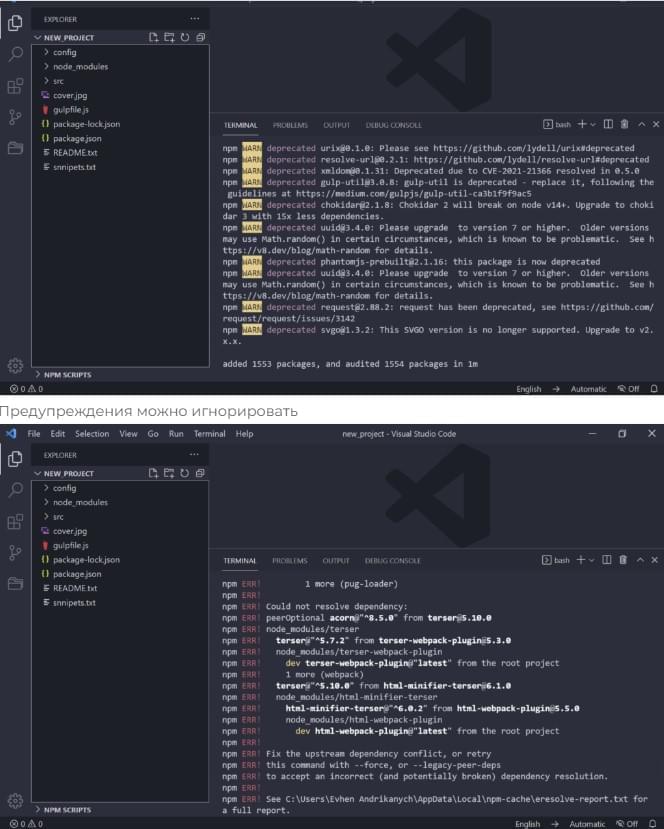Open Terminal menu in lower window
664x829 pixels.
pos(209,434)
